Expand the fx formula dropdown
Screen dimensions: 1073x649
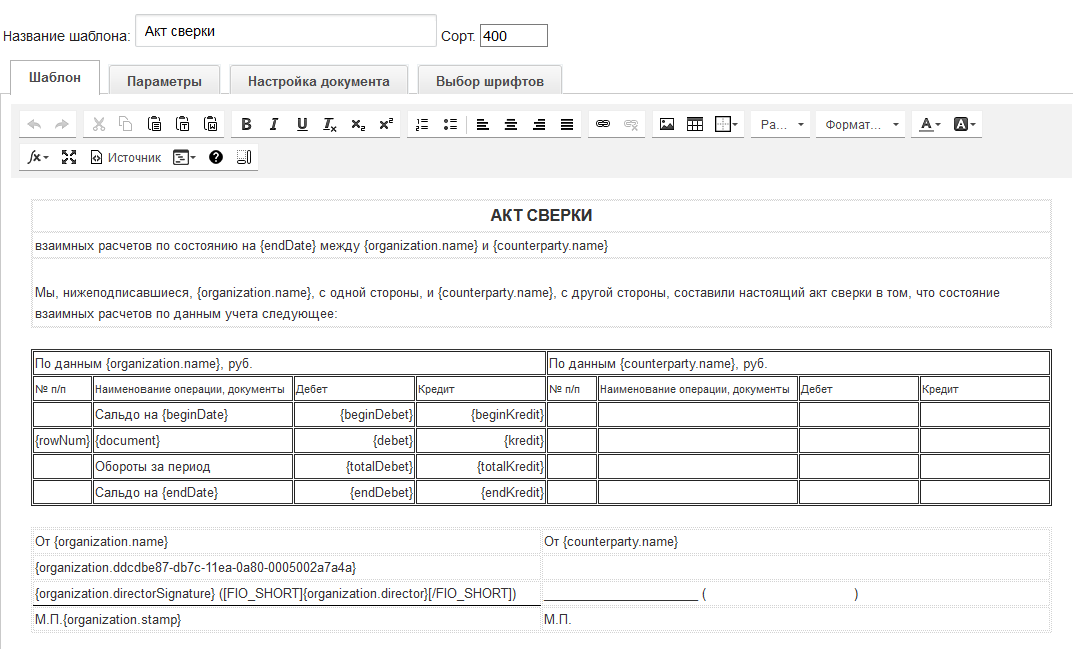(38, 157)
